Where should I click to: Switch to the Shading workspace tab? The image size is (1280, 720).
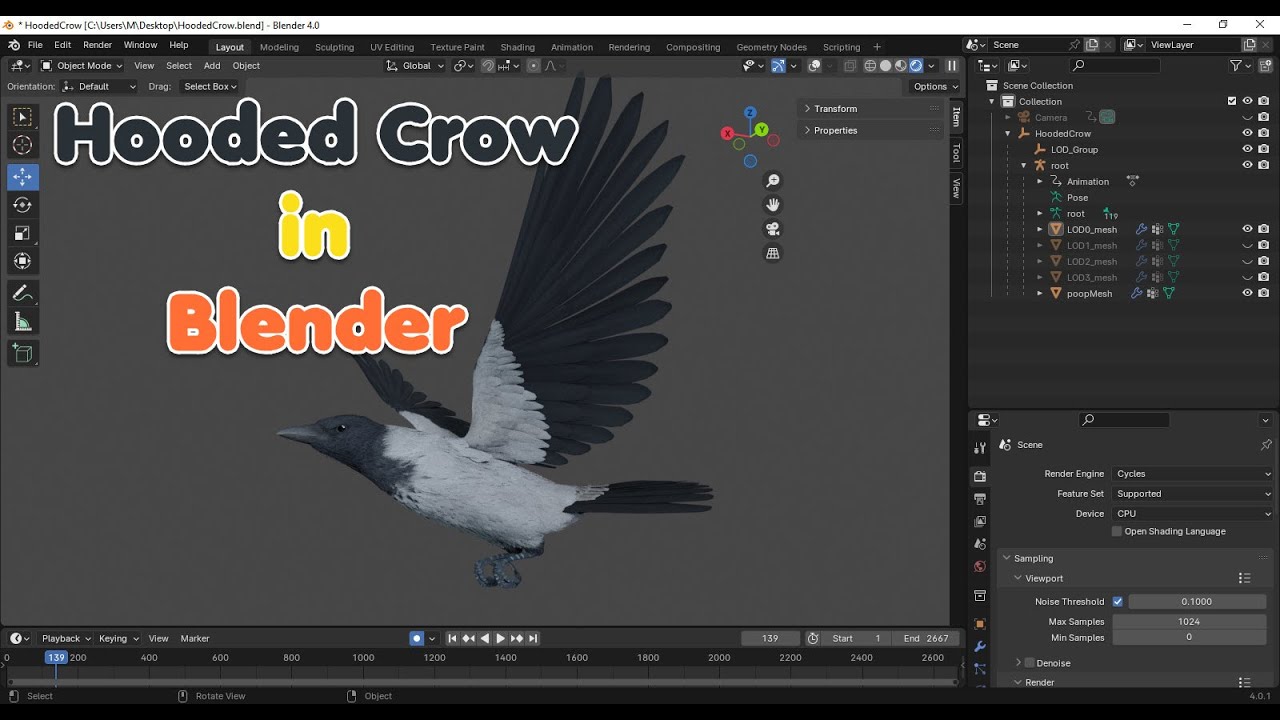[x=517, y=47]
